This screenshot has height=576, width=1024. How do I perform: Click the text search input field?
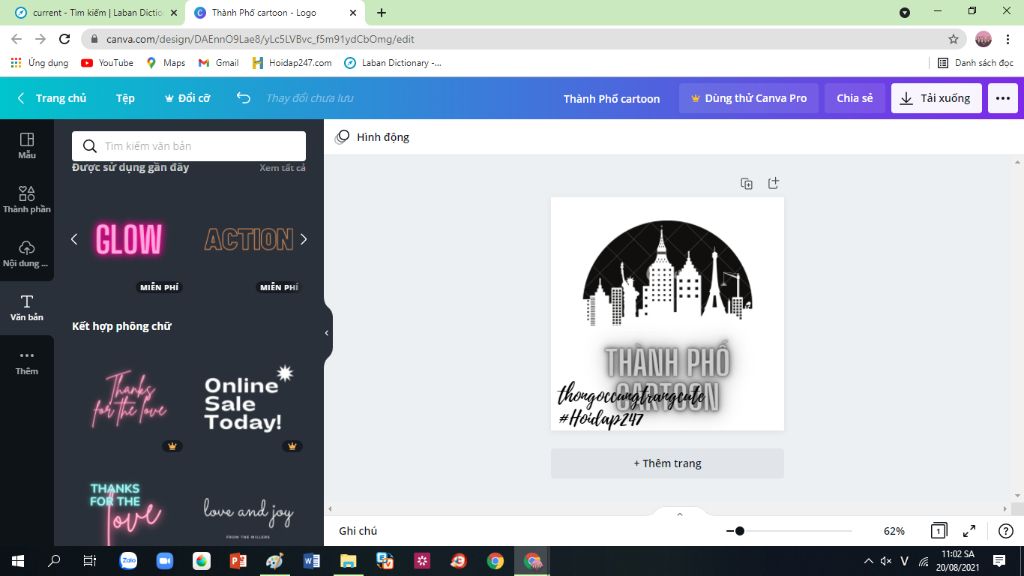189,146
